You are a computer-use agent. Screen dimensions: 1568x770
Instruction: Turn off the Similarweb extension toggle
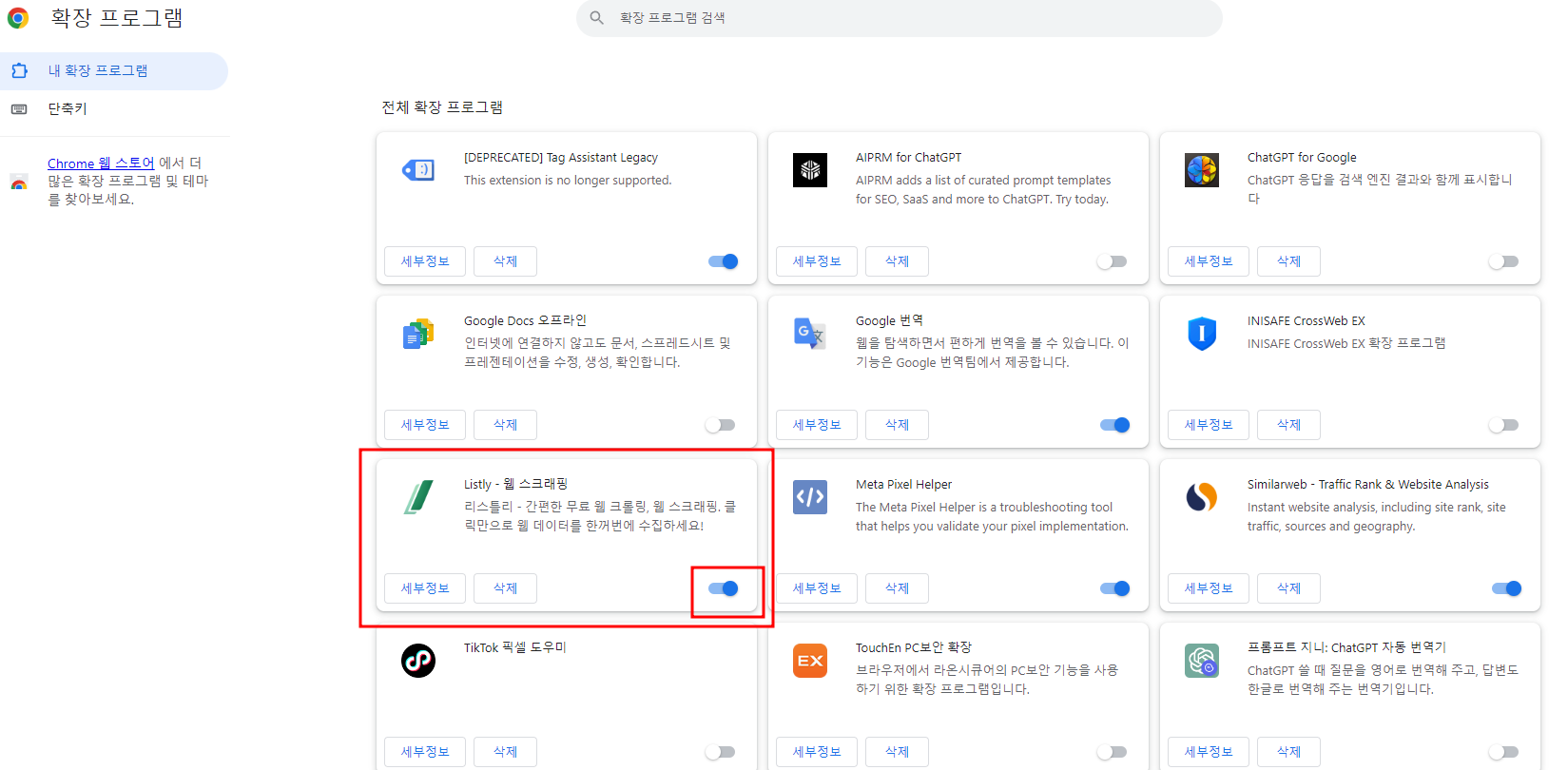pos(1507,588)
